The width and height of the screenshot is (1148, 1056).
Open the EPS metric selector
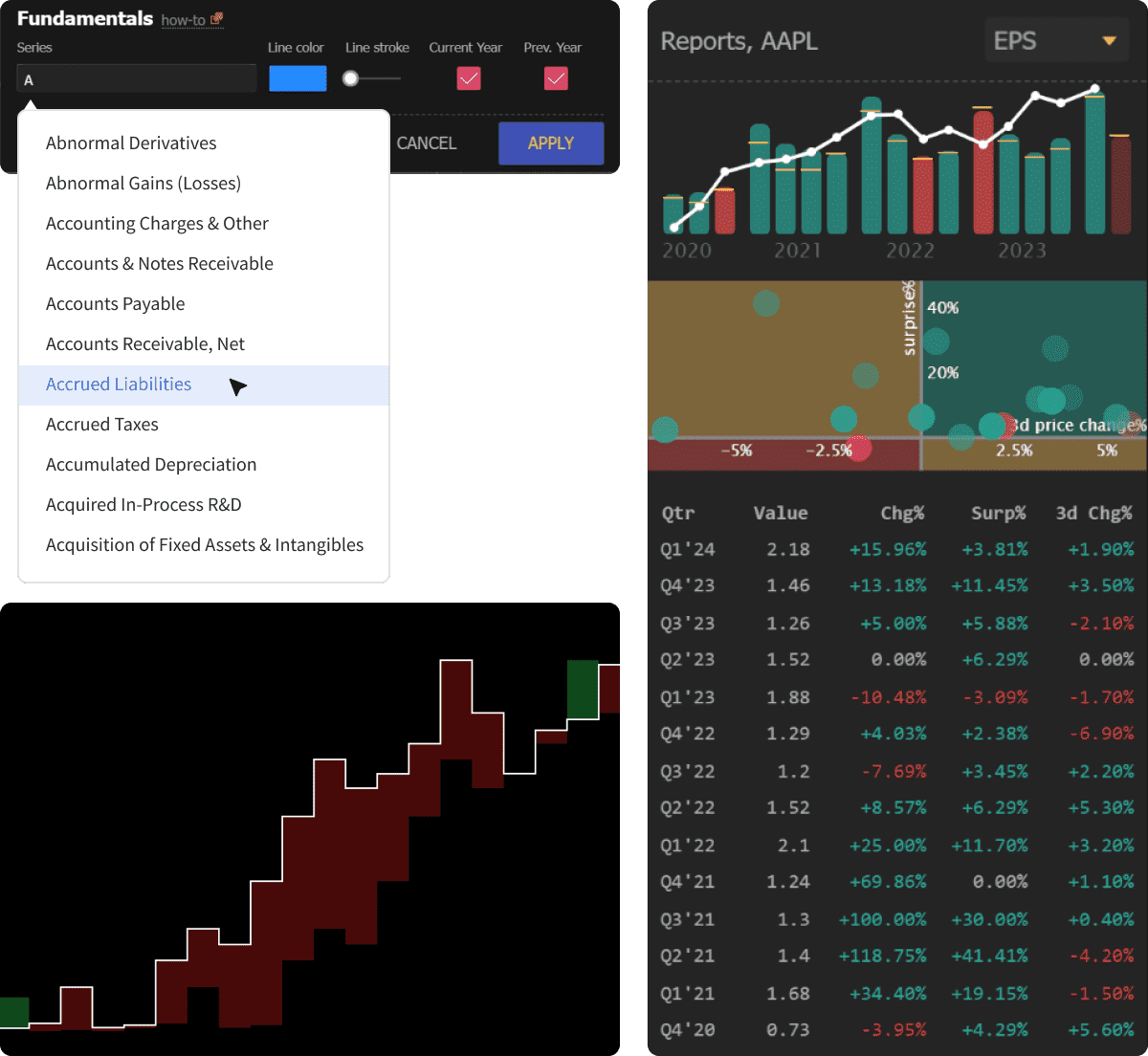coord(1054,41)
